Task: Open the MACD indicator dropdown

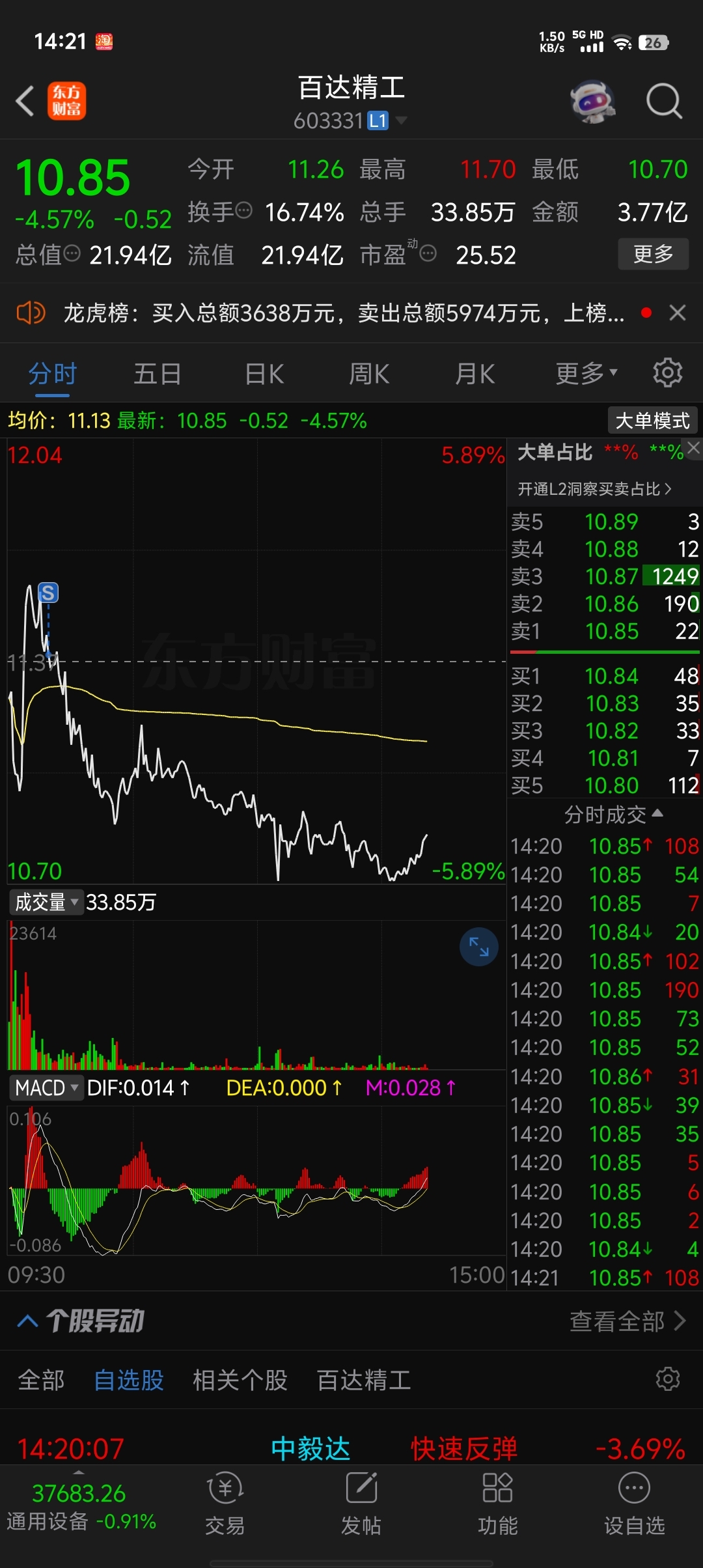Action: [46, 1088]
